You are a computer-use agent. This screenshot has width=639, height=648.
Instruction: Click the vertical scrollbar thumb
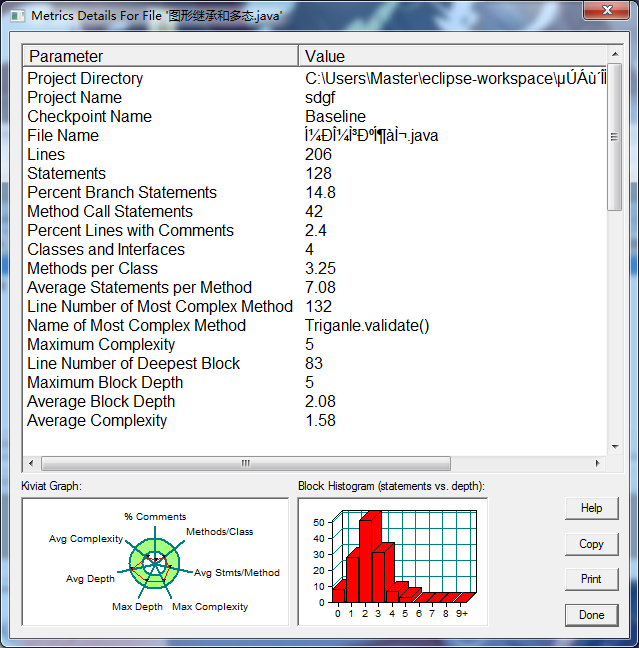(x=615, y=137)
